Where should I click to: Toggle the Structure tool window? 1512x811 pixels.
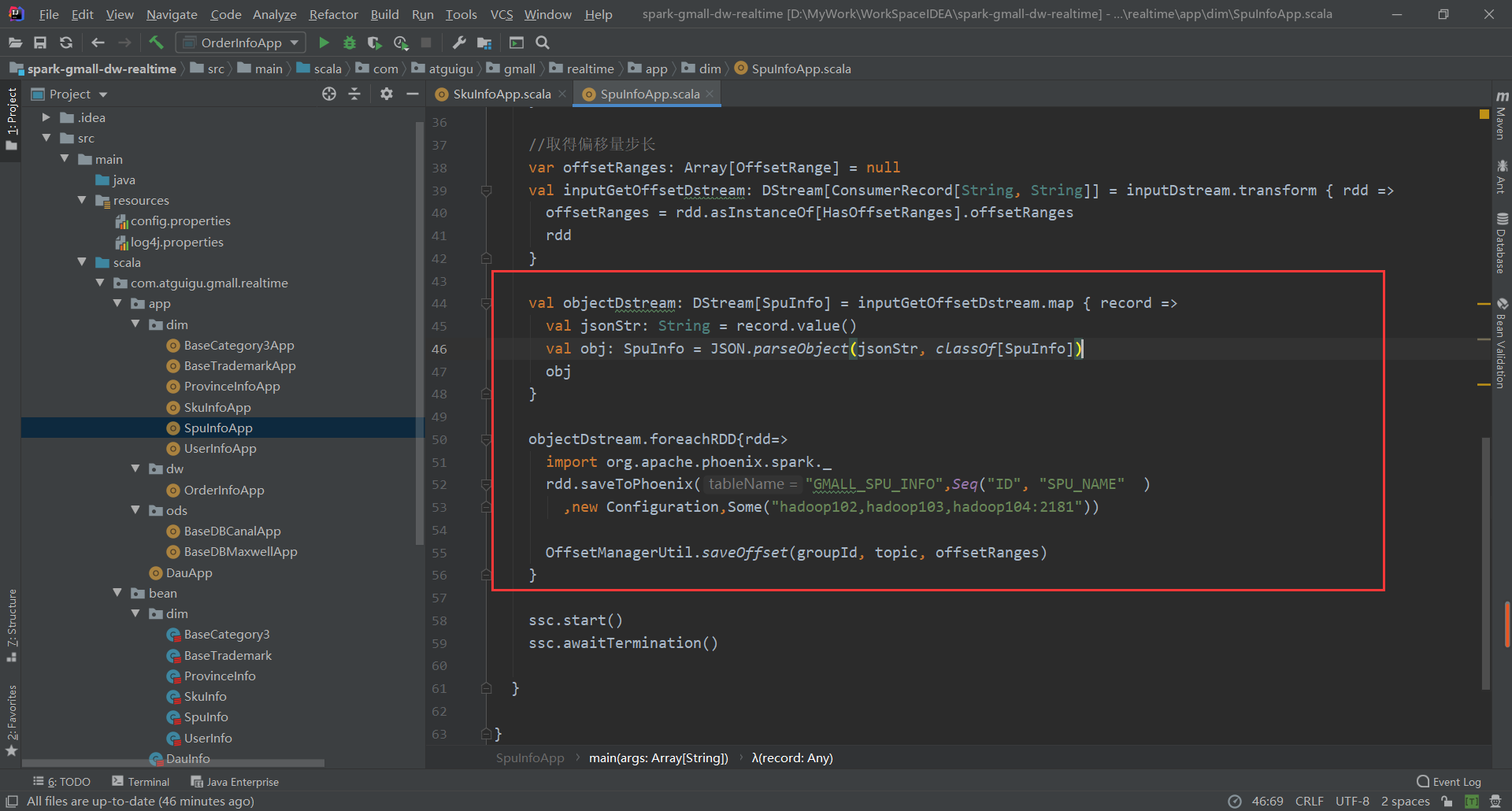(x=11, y=624)
